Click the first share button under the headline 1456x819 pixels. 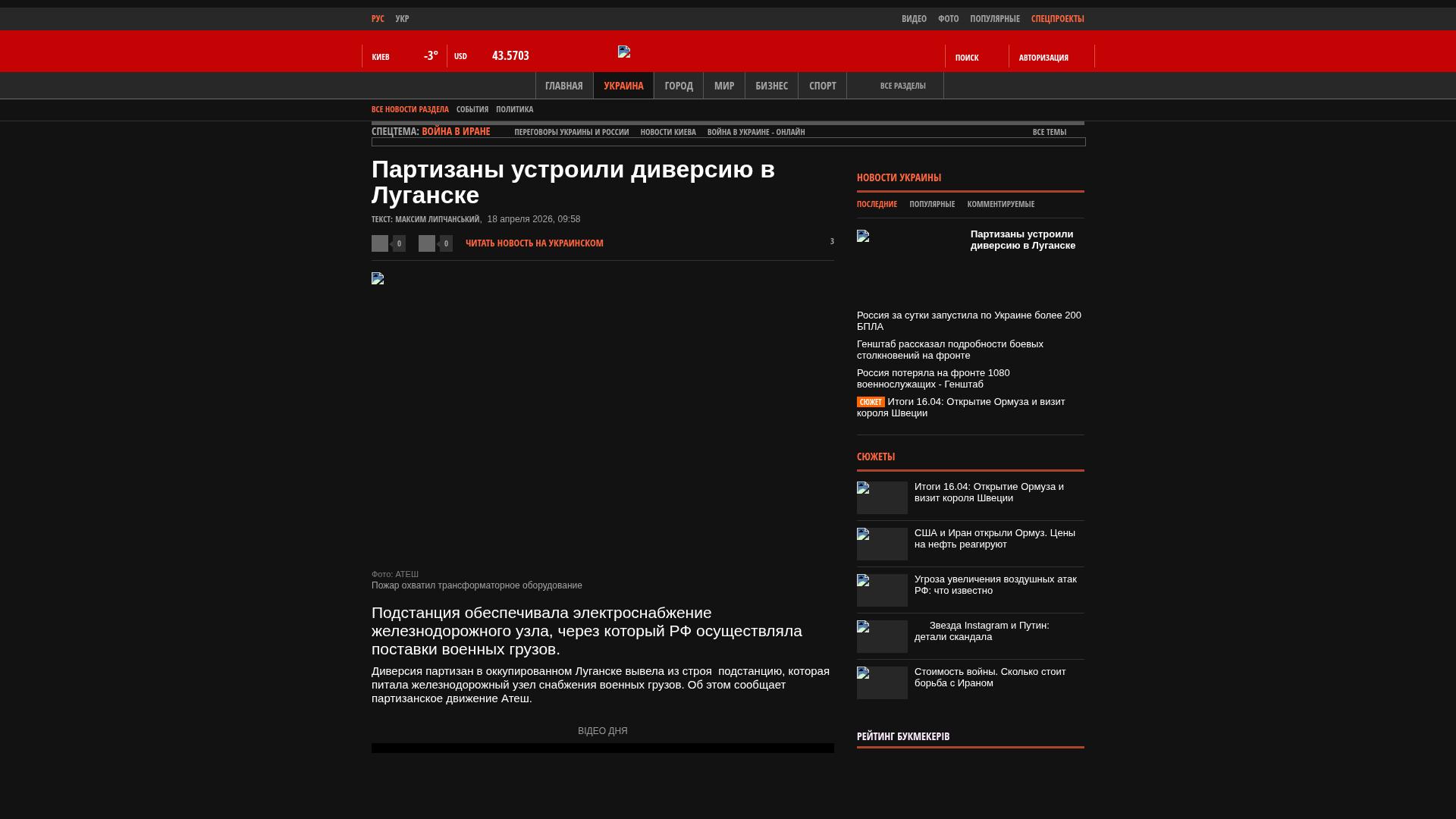pyautogui.click(x=380, y=243)
